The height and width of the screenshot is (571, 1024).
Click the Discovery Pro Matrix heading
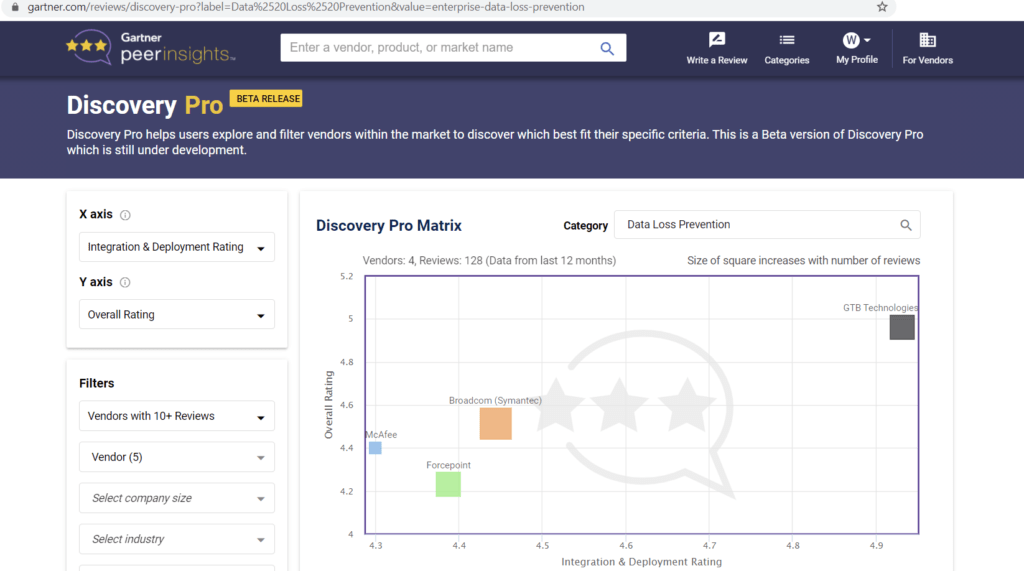(x=389, y=225)
